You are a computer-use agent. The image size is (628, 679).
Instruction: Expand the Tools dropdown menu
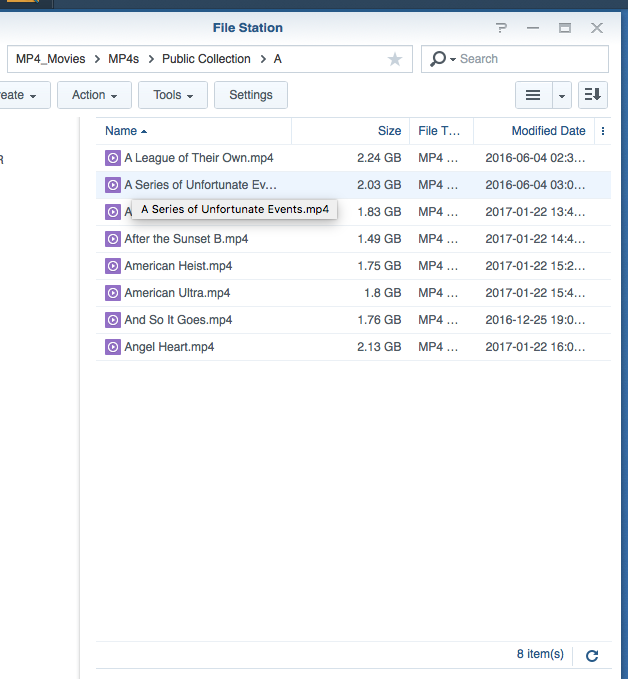tap(173, 95)
